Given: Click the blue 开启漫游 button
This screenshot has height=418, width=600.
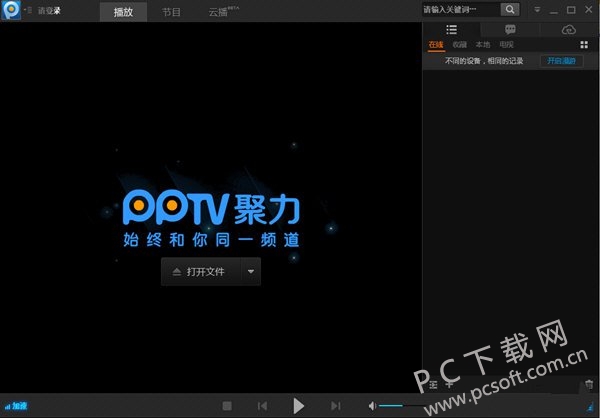Looking at the screenshot, I should click(x=561, y=61).
